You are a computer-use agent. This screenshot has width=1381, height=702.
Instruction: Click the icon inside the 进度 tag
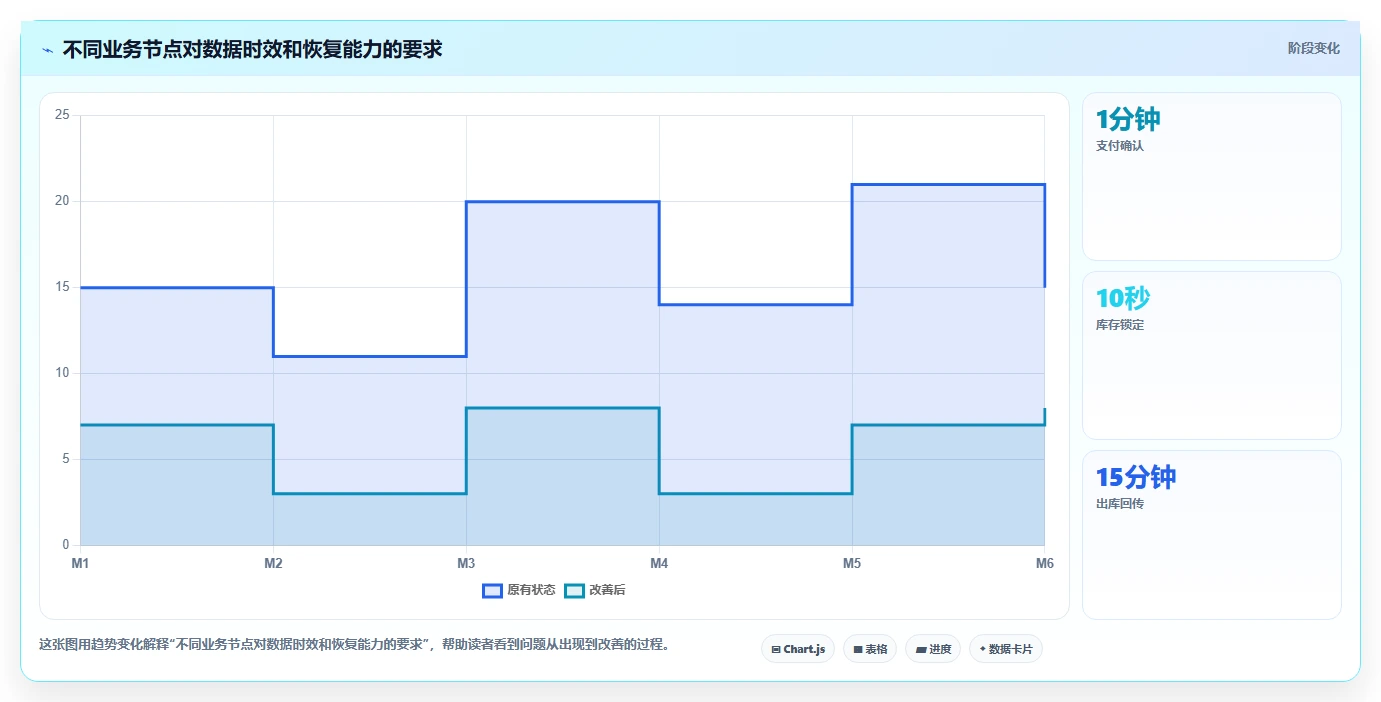click(920, 650)
